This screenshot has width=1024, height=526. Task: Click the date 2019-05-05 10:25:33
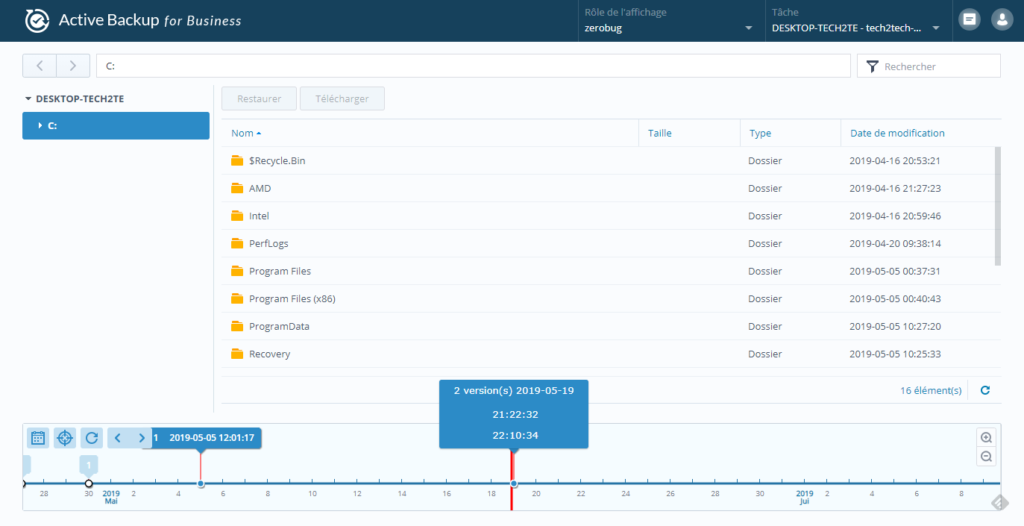coord(895,353)
